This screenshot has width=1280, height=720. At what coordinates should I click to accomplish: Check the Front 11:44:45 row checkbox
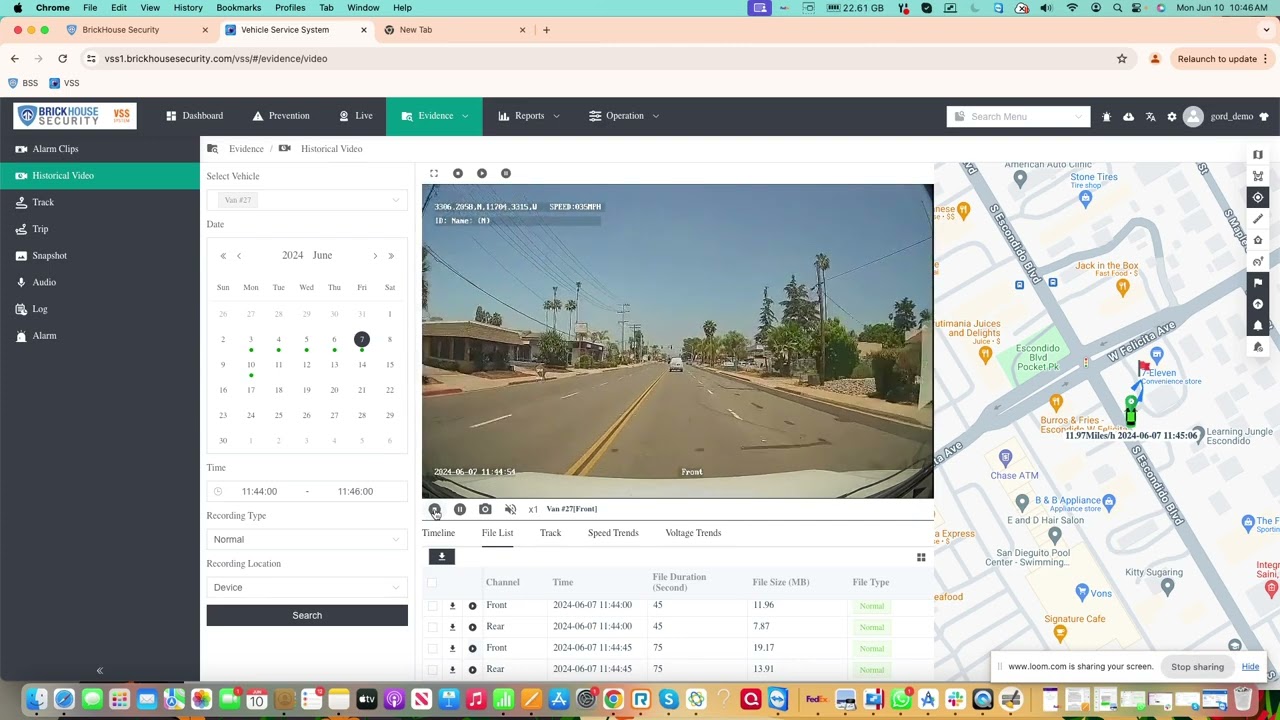click(x=432, y=648)
